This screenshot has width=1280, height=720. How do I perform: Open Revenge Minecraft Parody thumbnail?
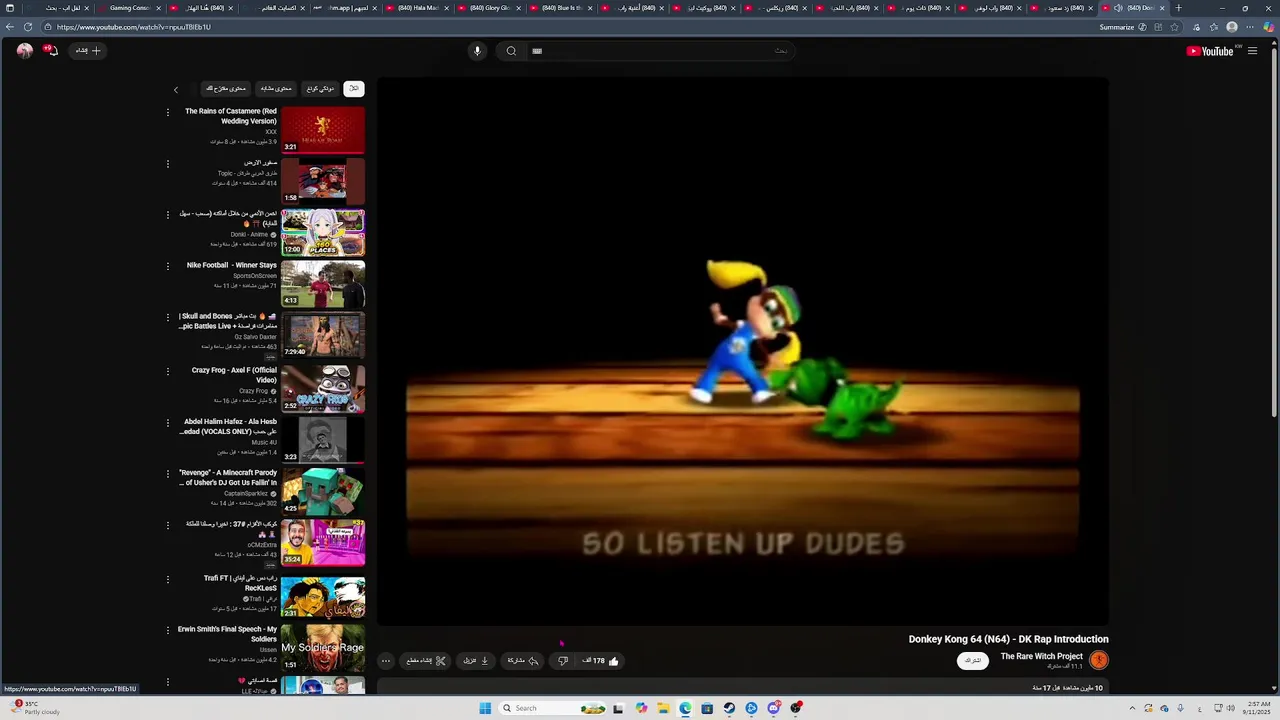(x=323, y=490)
